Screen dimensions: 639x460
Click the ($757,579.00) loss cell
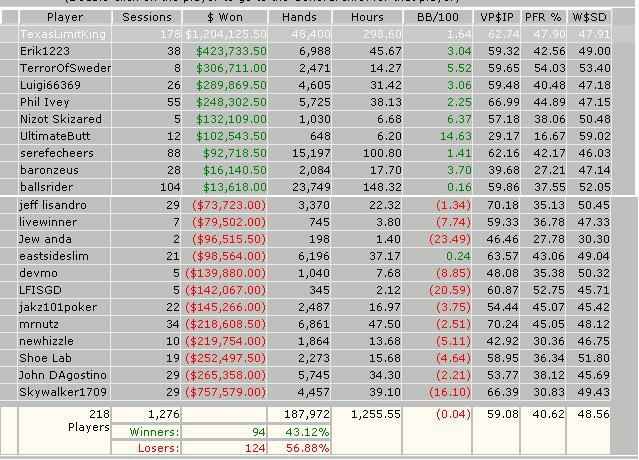click(x=225, y=392)
